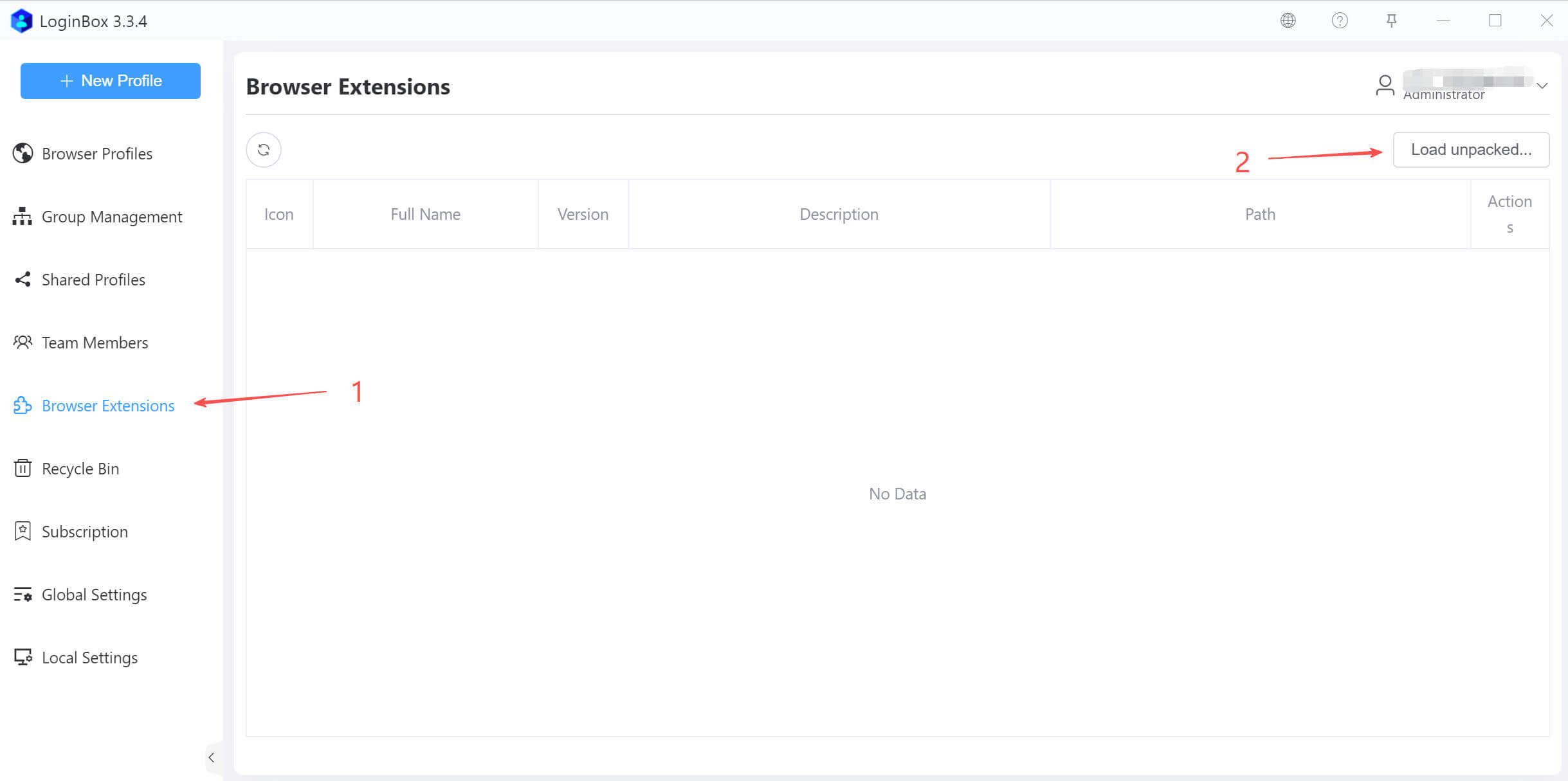The height and width of the screenshot is (781, 1568).
Task: Expand the Administrator account dropdown arrow
Action: tap(1542, 85)
